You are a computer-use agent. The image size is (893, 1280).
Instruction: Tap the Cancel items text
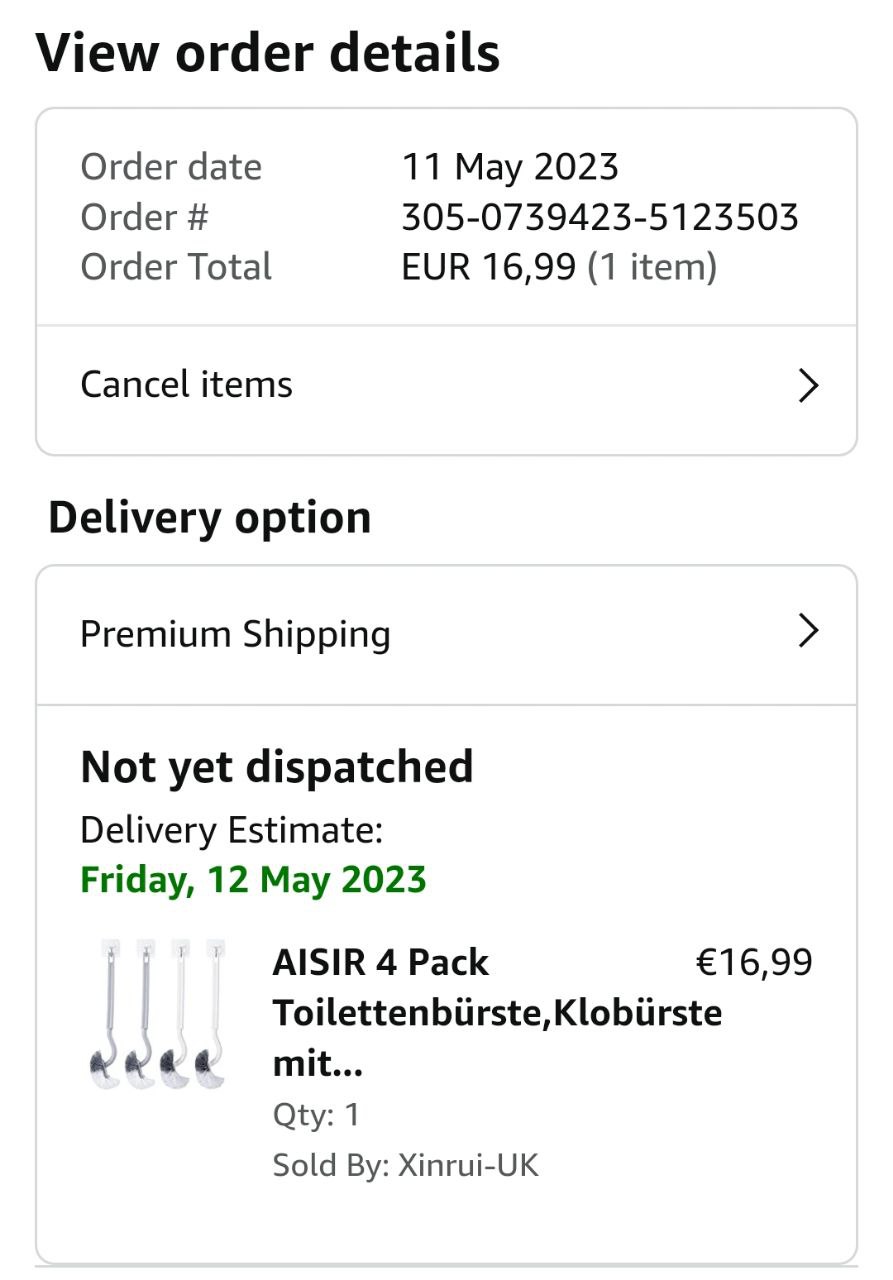tap(186, 385)
